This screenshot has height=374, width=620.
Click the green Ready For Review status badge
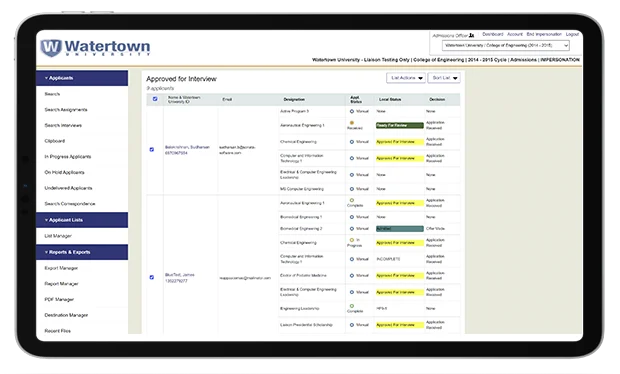click(x=399, y=125)
